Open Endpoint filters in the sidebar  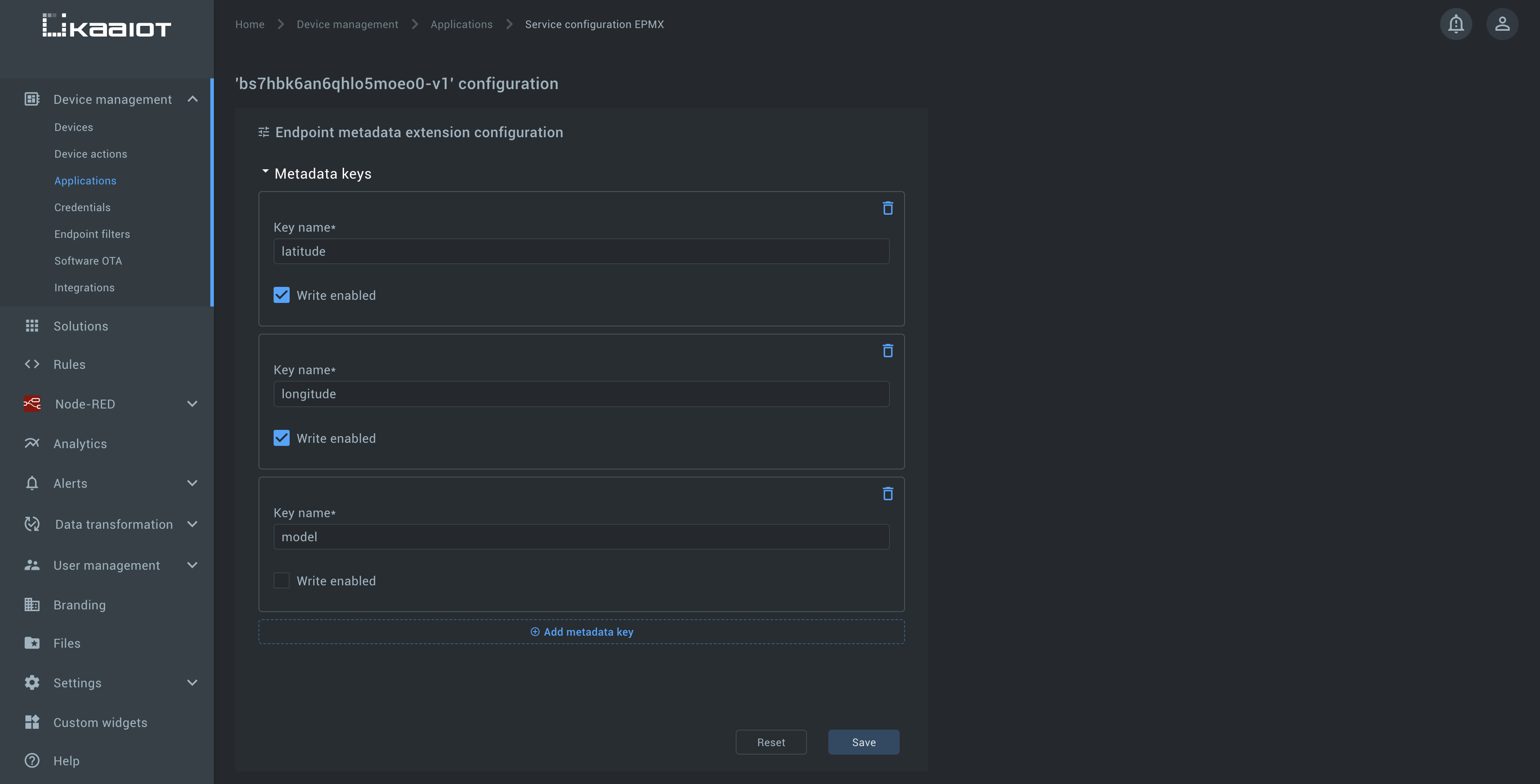pyautogui.click(x=92, y=234)
